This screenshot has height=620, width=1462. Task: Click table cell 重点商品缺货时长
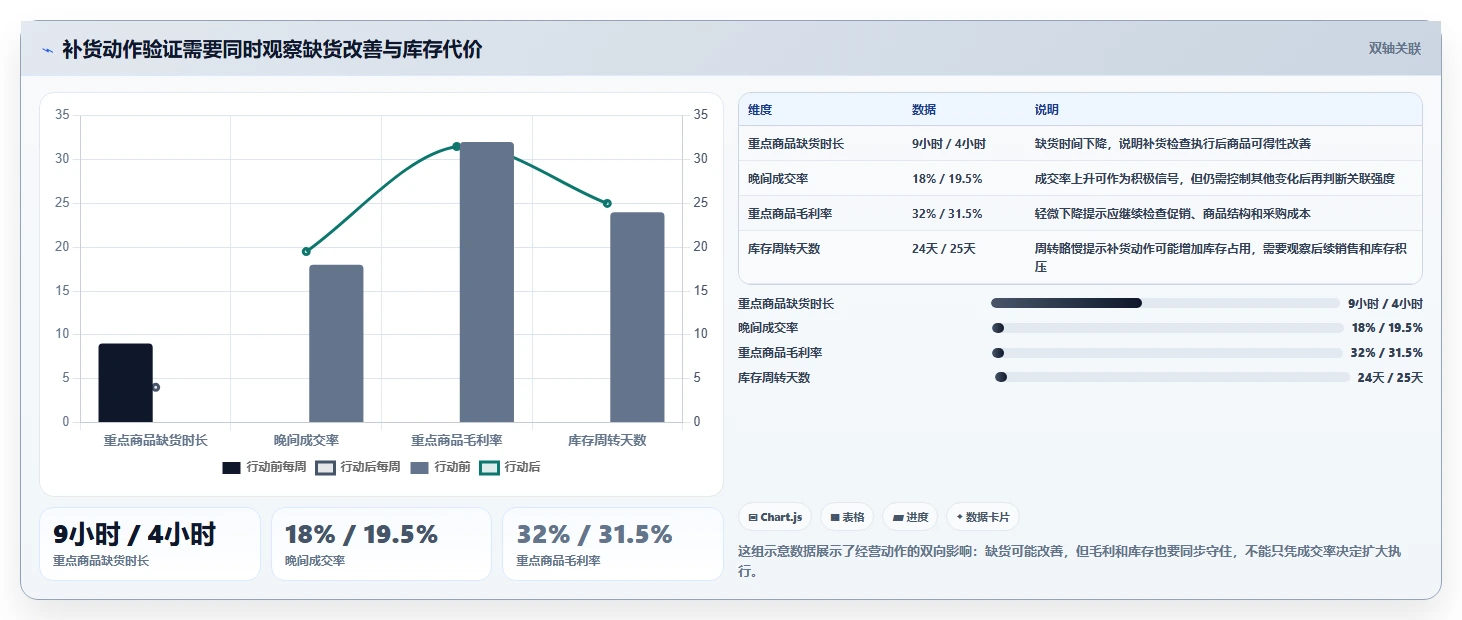[x=796, y=144]
